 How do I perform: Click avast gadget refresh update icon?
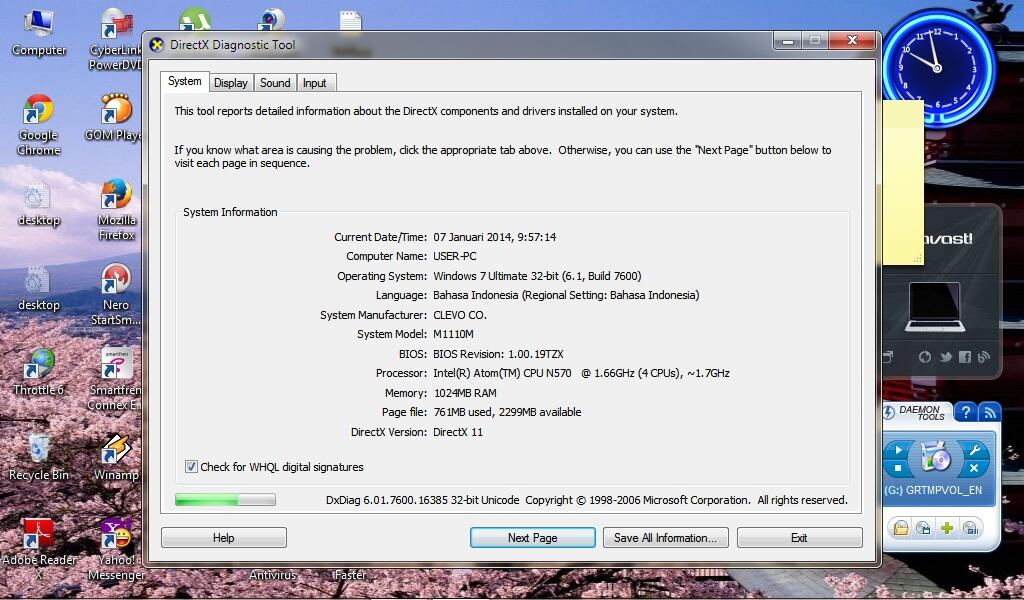pyautogui.click(x=925, y=357)
